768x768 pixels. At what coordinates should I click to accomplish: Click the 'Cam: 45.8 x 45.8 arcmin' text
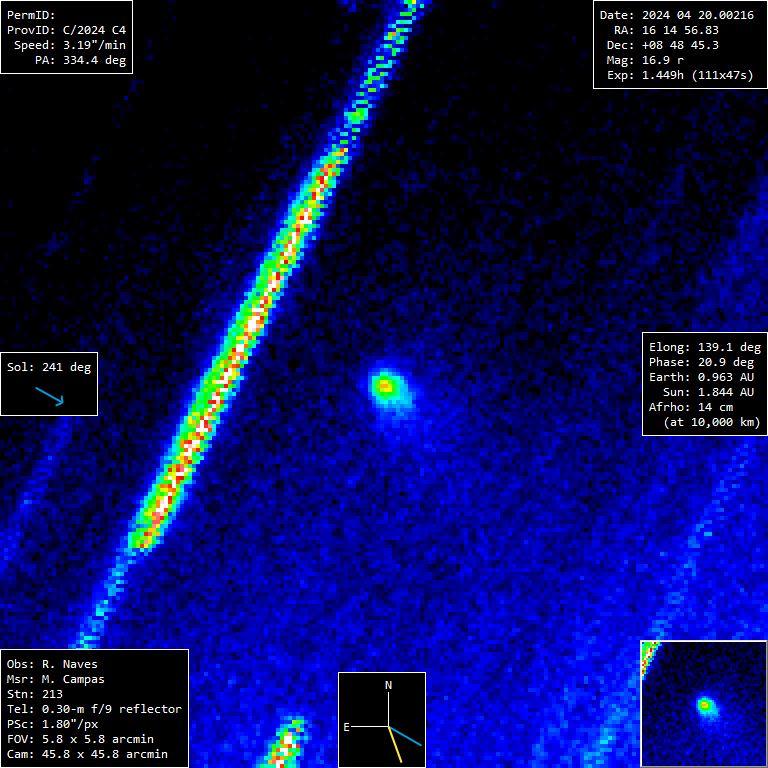pos(87,754)
